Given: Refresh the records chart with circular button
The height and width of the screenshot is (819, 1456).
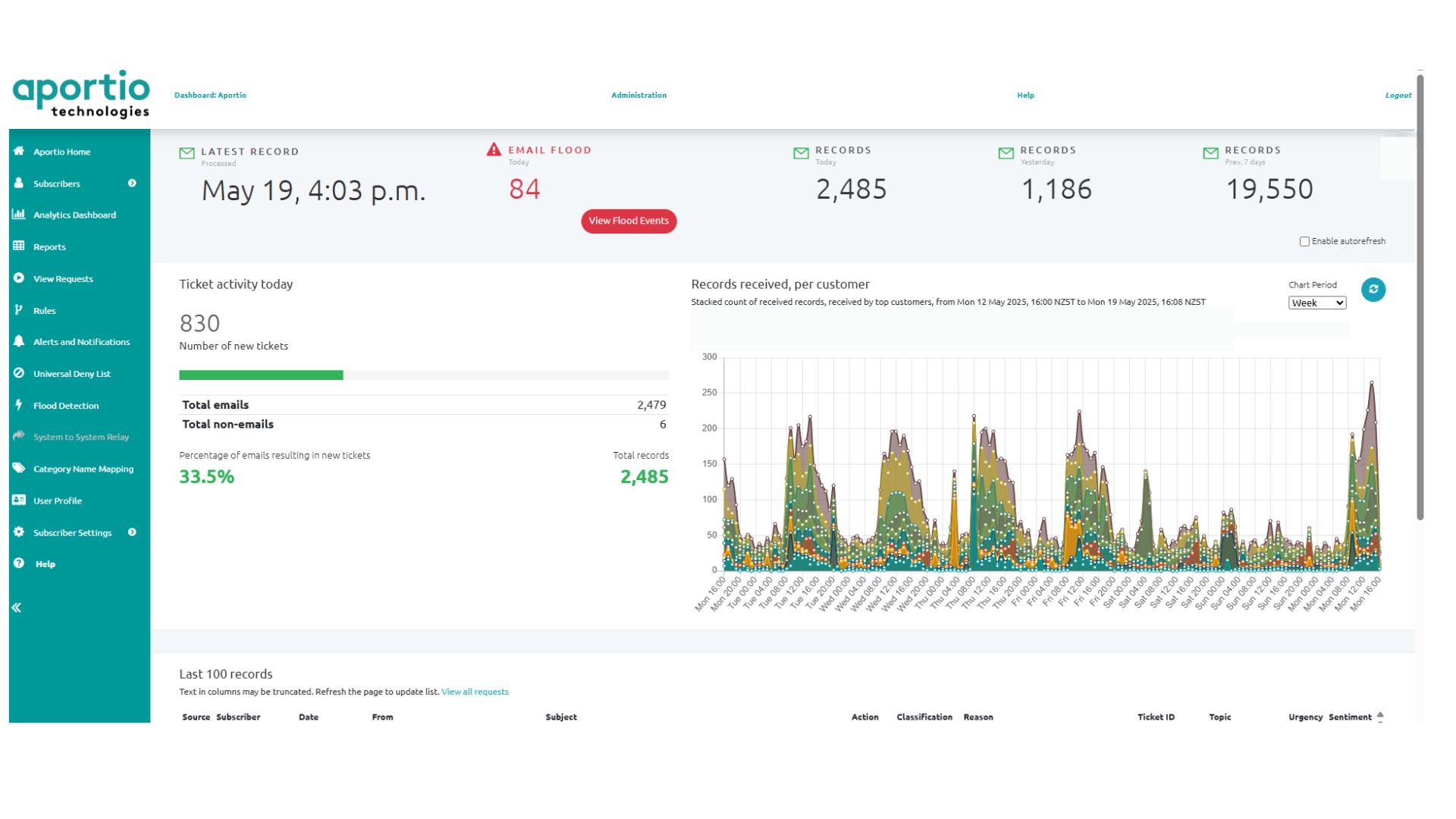Looking at the screenshot, I should click(x=1373, y=290).
